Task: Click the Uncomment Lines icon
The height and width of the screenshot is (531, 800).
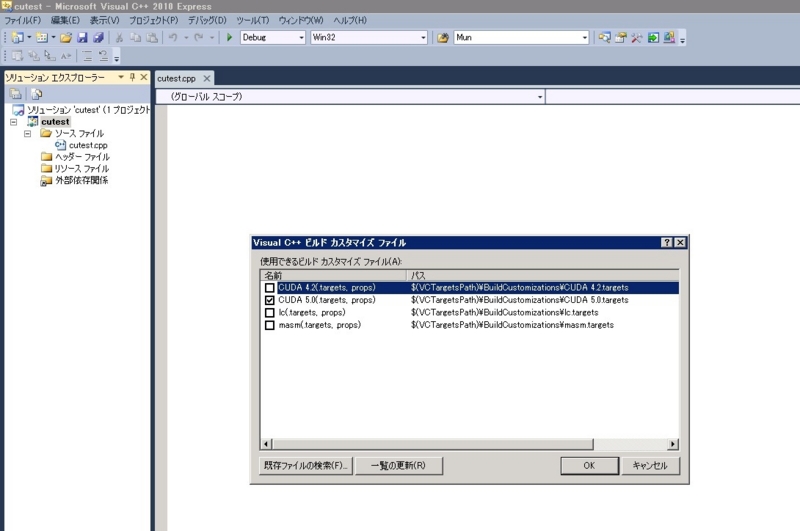Action: coord(104,56)
